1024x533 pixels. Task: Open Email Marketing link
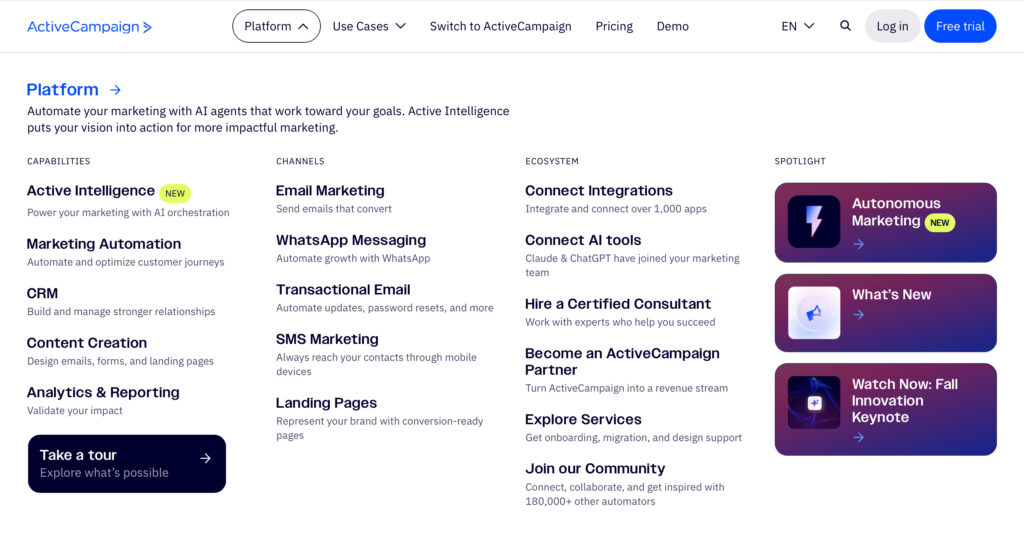click(330, 191)
